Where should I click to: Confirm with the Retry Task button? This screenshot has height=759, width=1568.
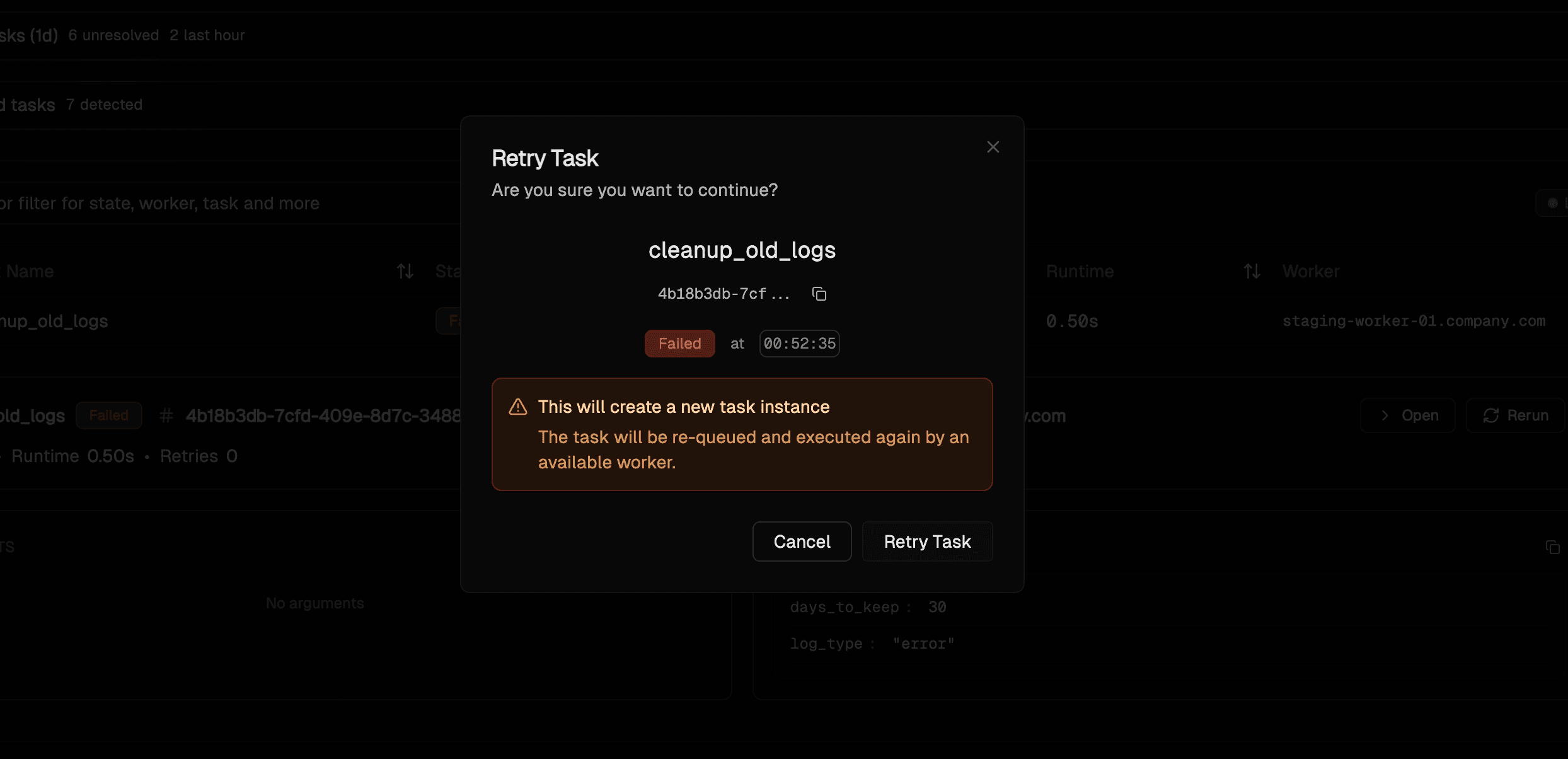coord(927,542)
